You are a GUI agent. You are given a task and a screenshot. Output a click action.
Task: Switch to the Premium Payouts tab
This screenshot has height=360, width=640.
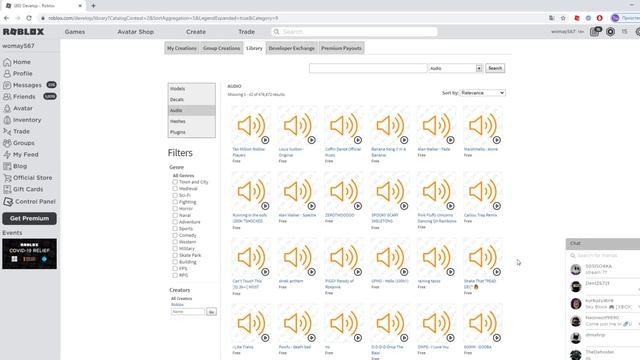341,48
